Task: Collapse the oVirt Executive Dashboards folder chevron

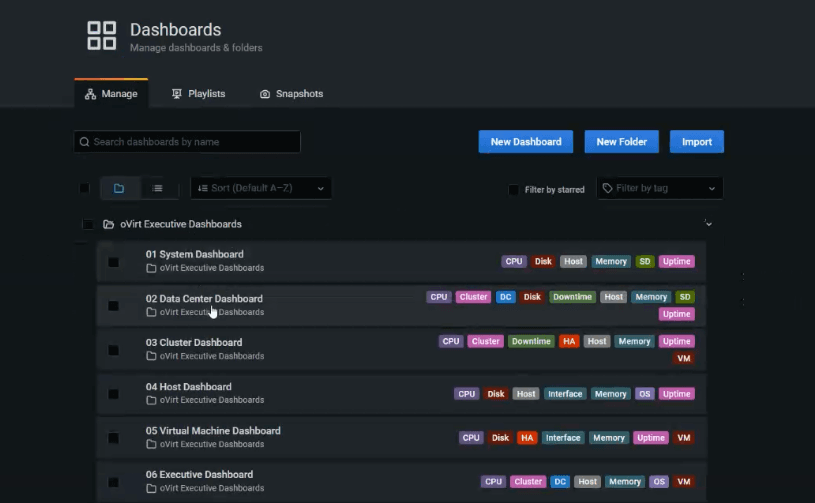Action: (x=708, y=224)
